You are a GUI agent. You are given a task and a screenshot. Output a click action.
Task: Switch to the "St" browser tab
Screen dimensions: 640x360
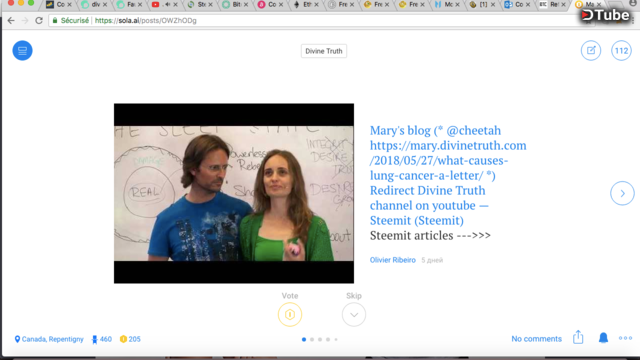[x=199, y=4]
